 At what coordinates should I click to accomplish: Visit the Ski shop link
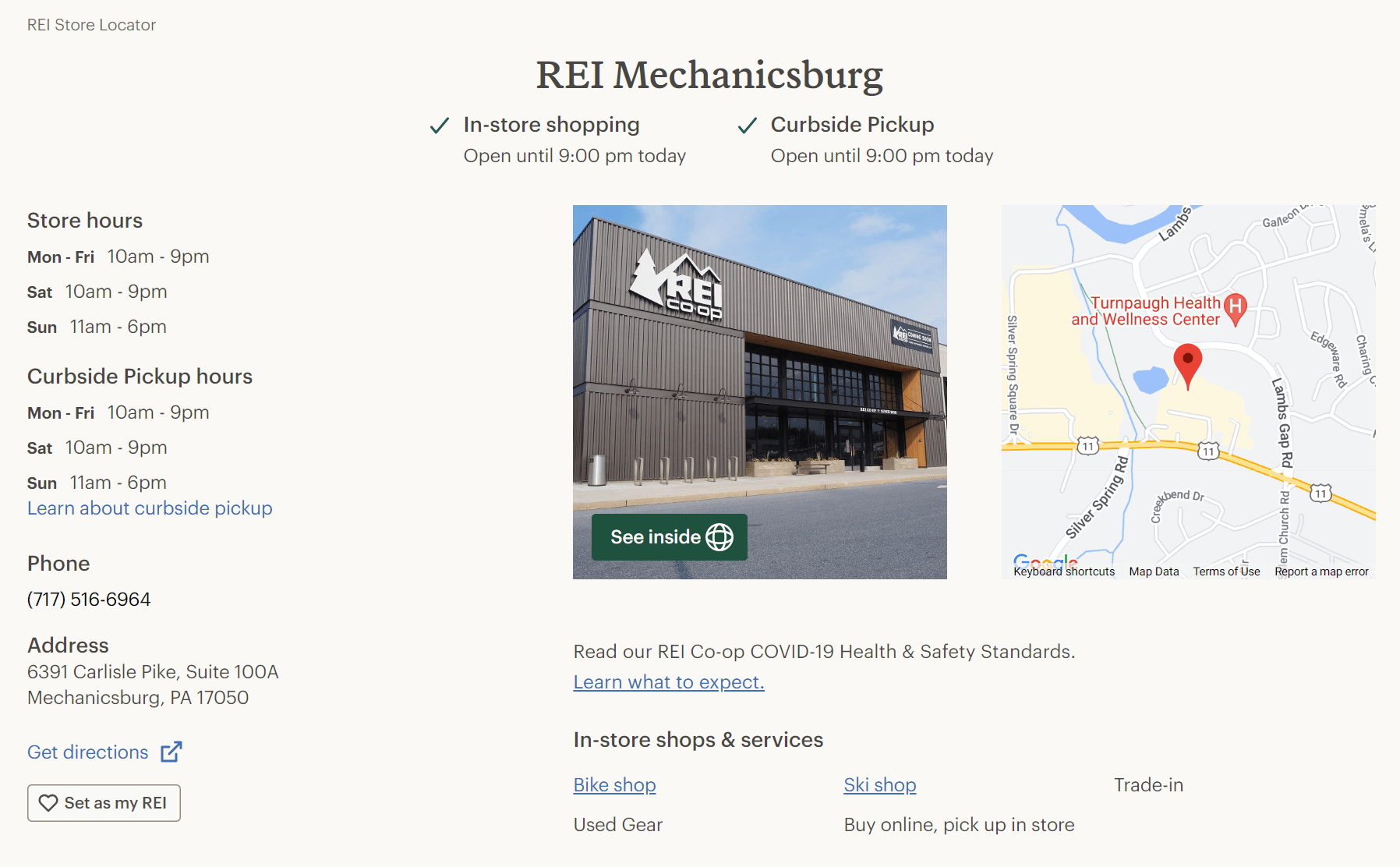[x=879, y=784]
